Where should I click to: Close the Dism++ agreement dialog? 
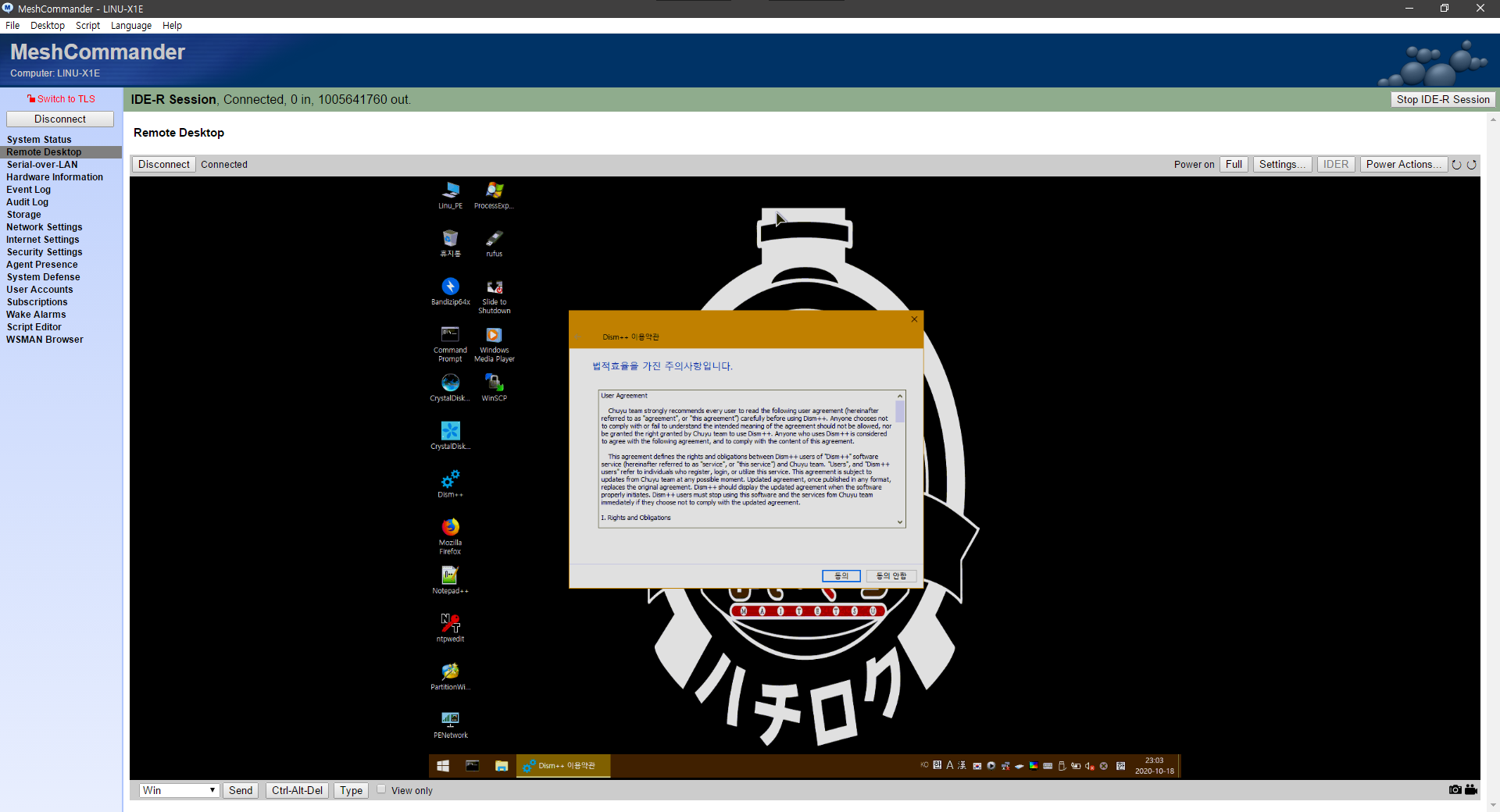pyautogui.click(x=914, y=319)
